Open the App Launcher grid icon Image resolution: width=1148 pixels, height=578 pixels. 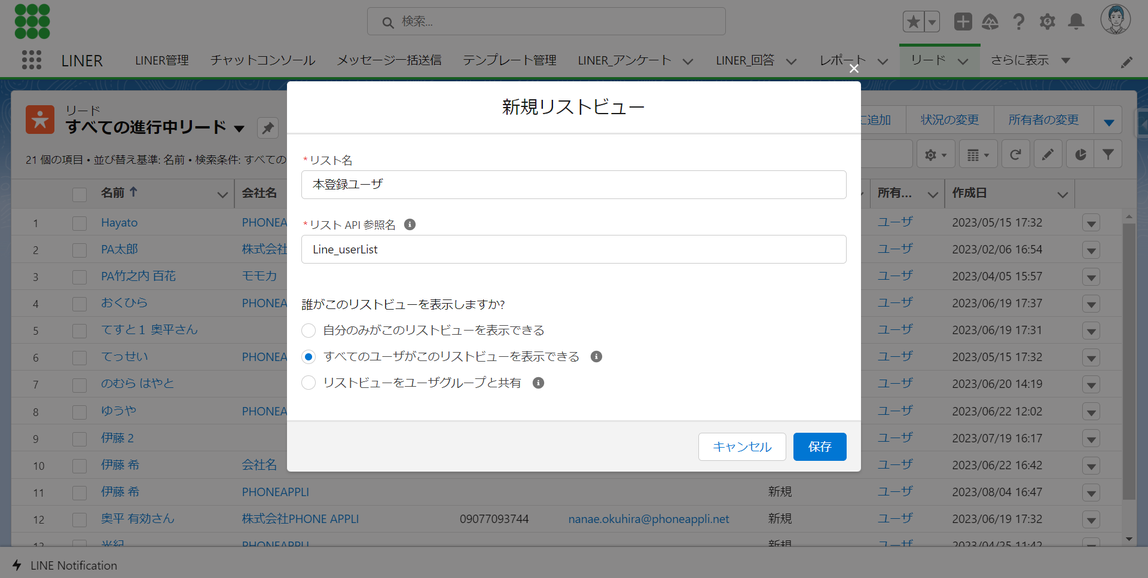(31, 60)
